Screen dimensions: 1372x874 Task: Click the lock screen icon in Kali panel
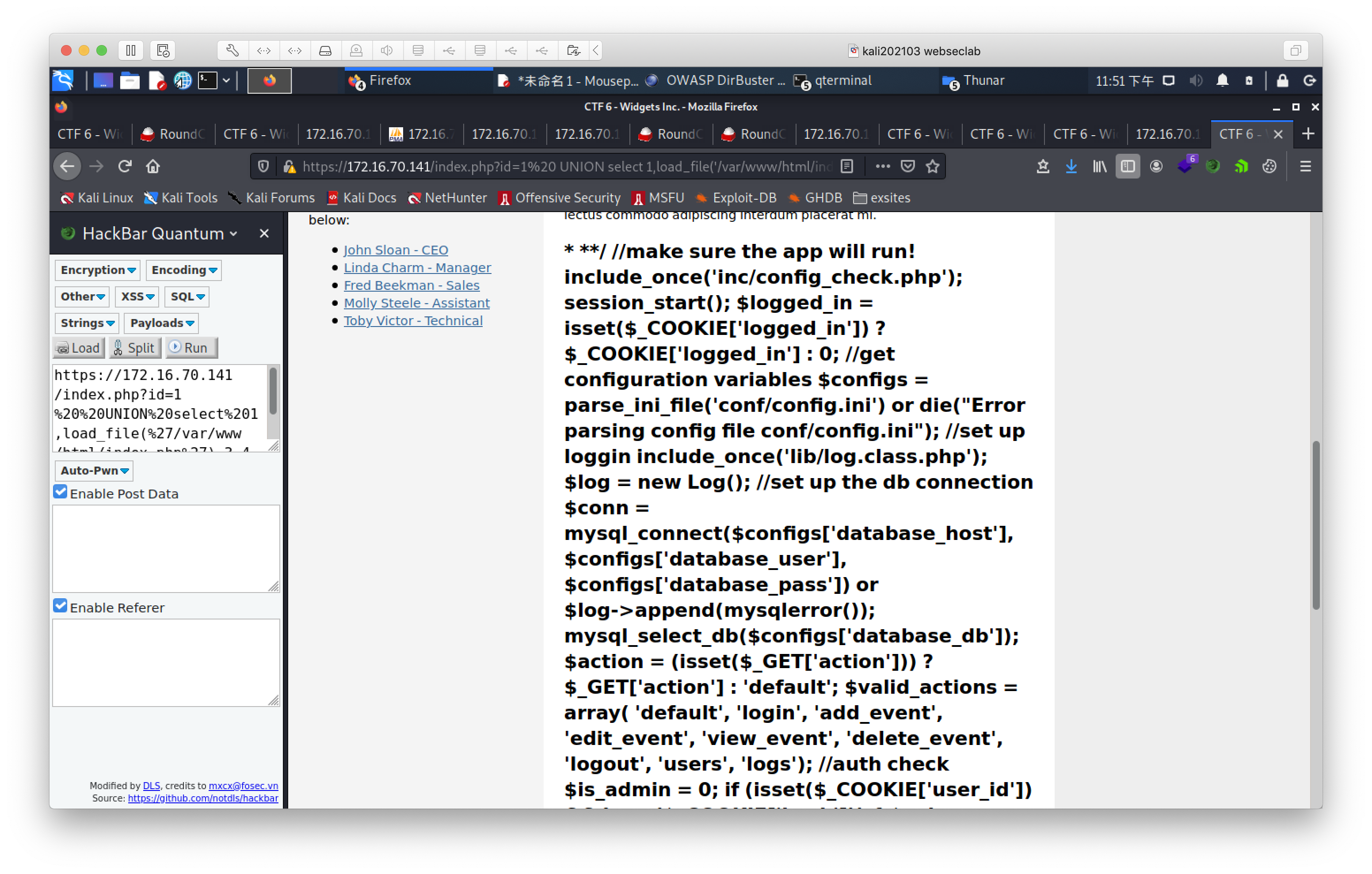click(x=1282, y=80)
